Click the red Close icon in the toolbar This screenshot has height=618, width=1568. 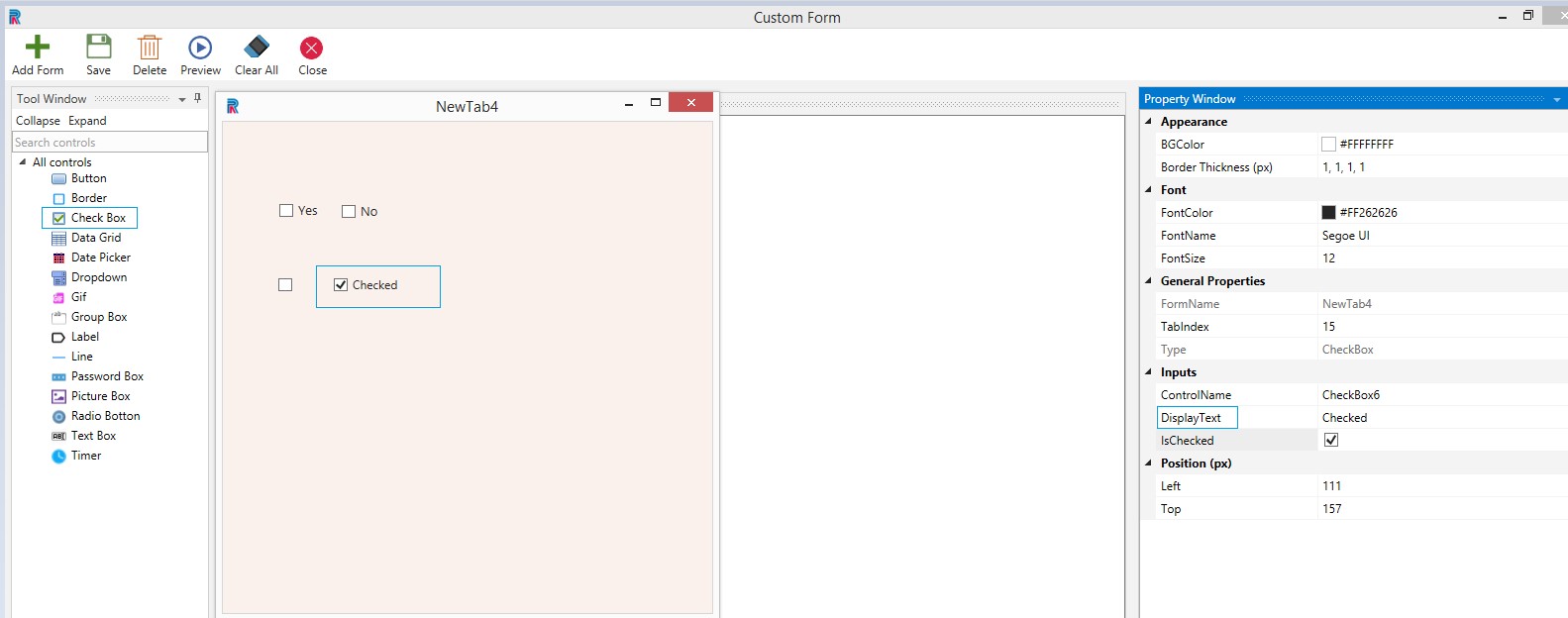coord(312,48)
